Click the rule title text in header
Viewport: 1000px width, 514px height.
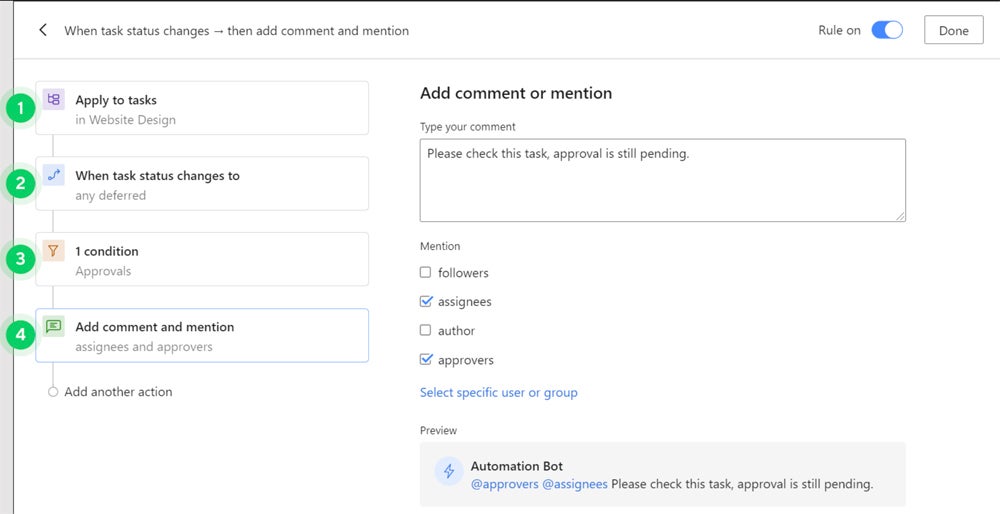click(x=237, y=31)
